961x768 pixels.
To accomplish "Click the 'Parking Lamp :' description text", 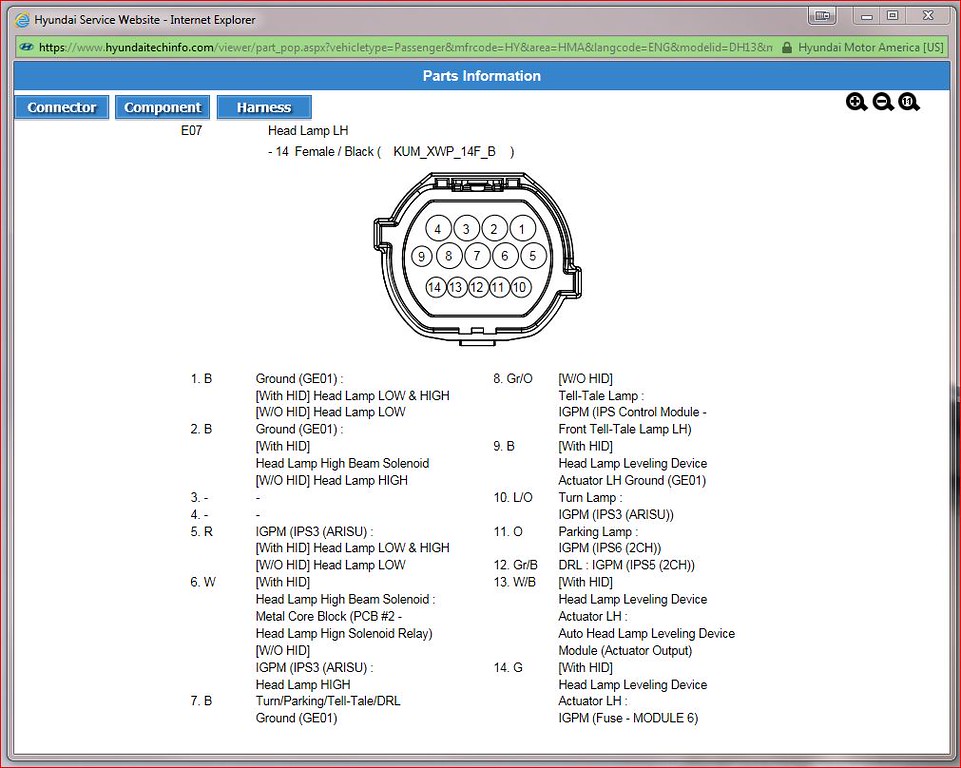I will tap(598, 531).
